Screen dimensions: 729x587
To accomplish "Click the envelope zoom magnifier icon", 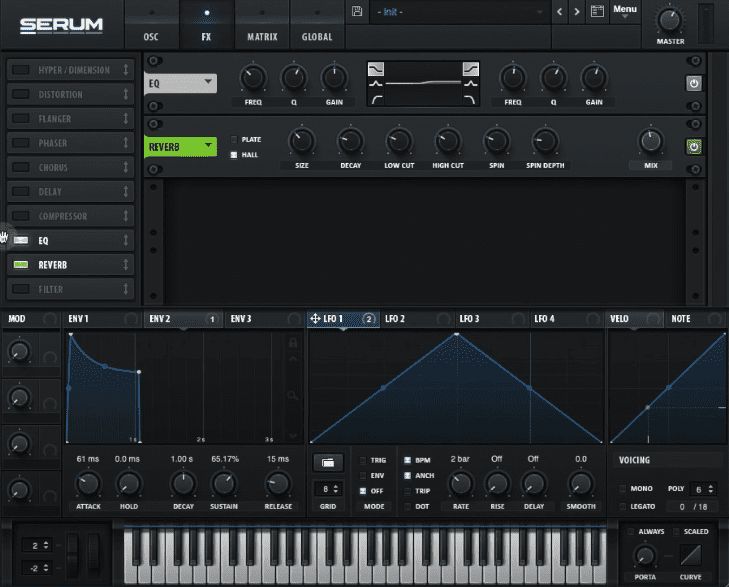I will pyautogui.click(x=292, y=396).
